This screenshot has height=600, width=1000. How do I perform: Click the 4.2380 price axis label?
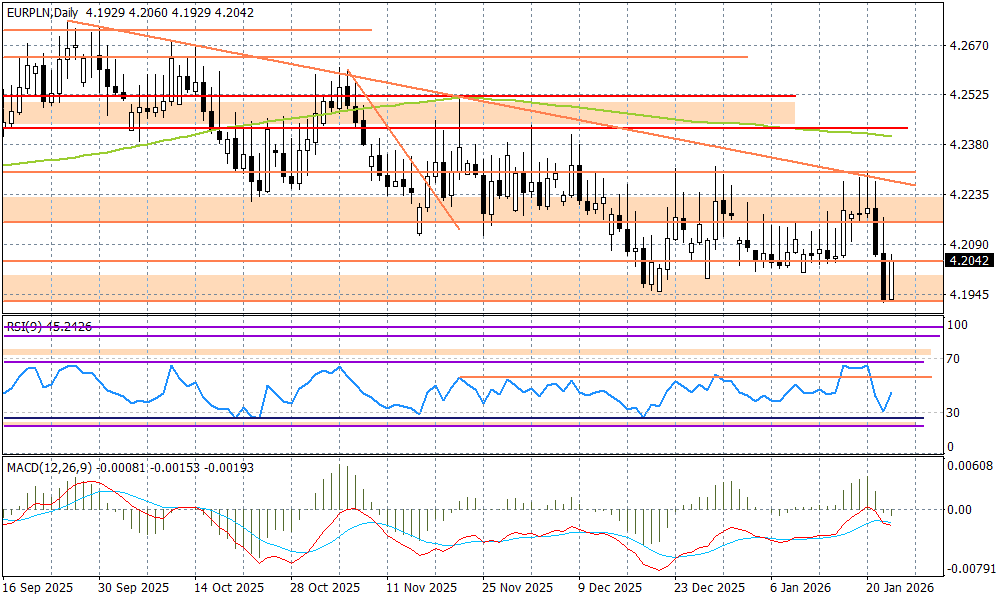click(969, 145)
